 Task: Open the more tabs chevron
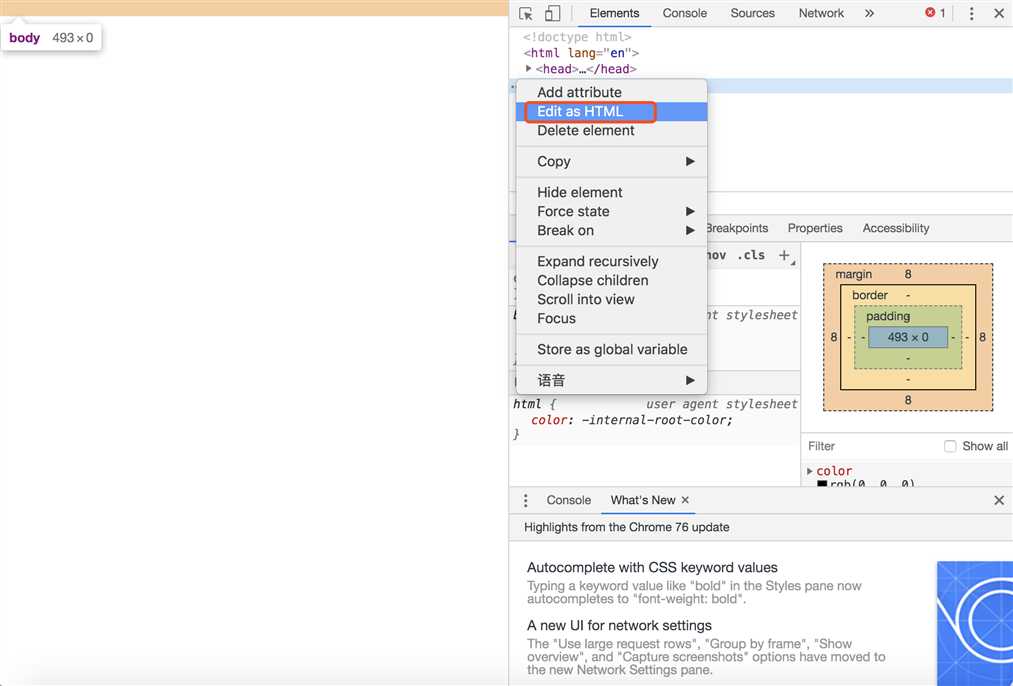click(870, 13)
